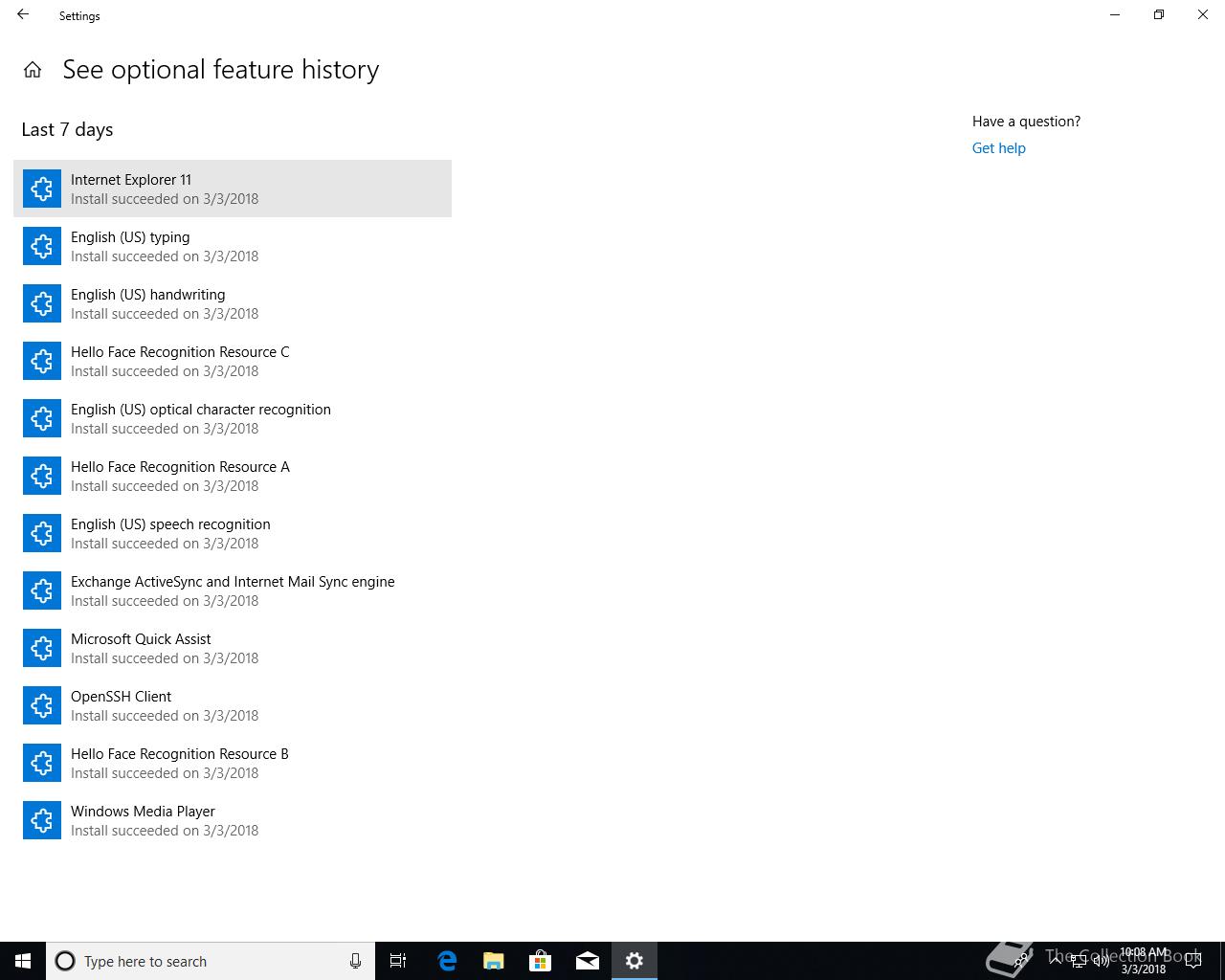
Task: Click the English (US) typing feature icon
Action: pos(42,246)
